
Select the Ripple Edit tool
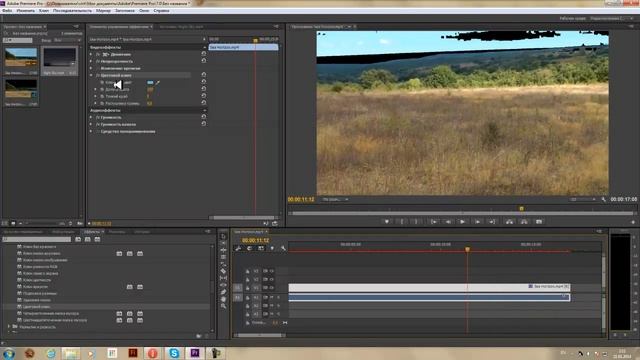point(223,250)
